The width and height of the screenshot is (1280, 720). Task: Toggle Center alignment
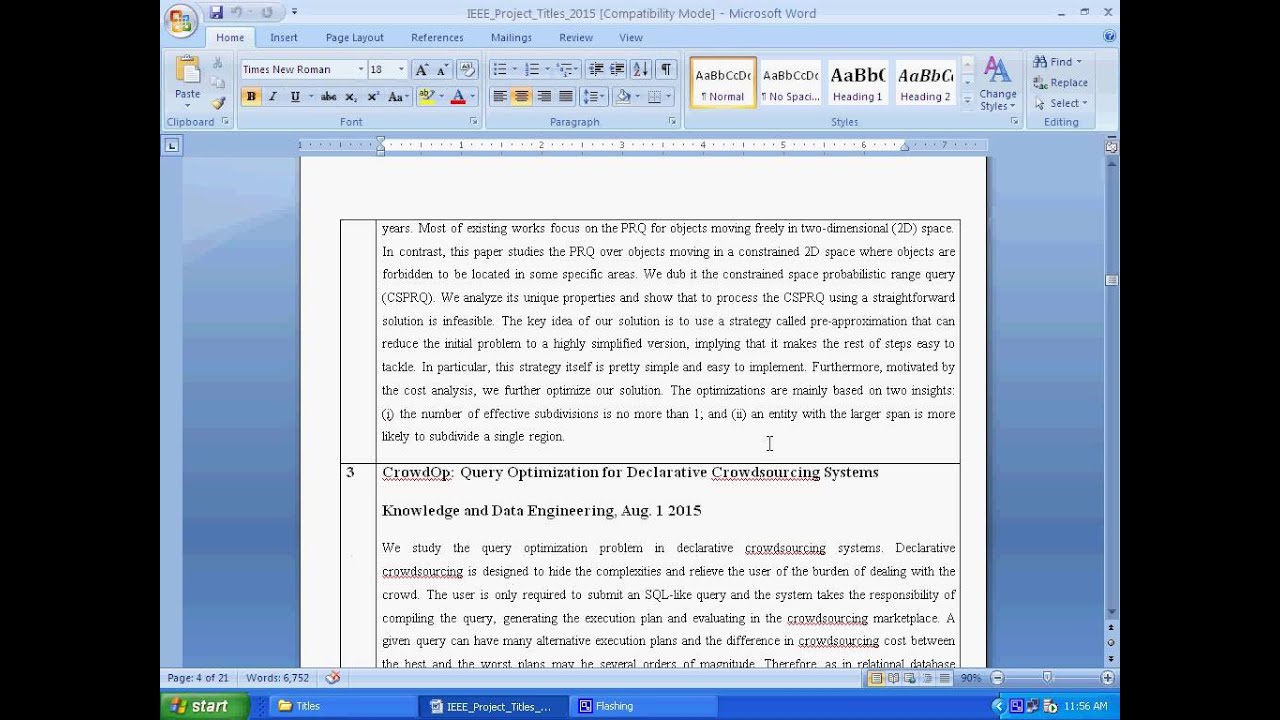(522, 97)
